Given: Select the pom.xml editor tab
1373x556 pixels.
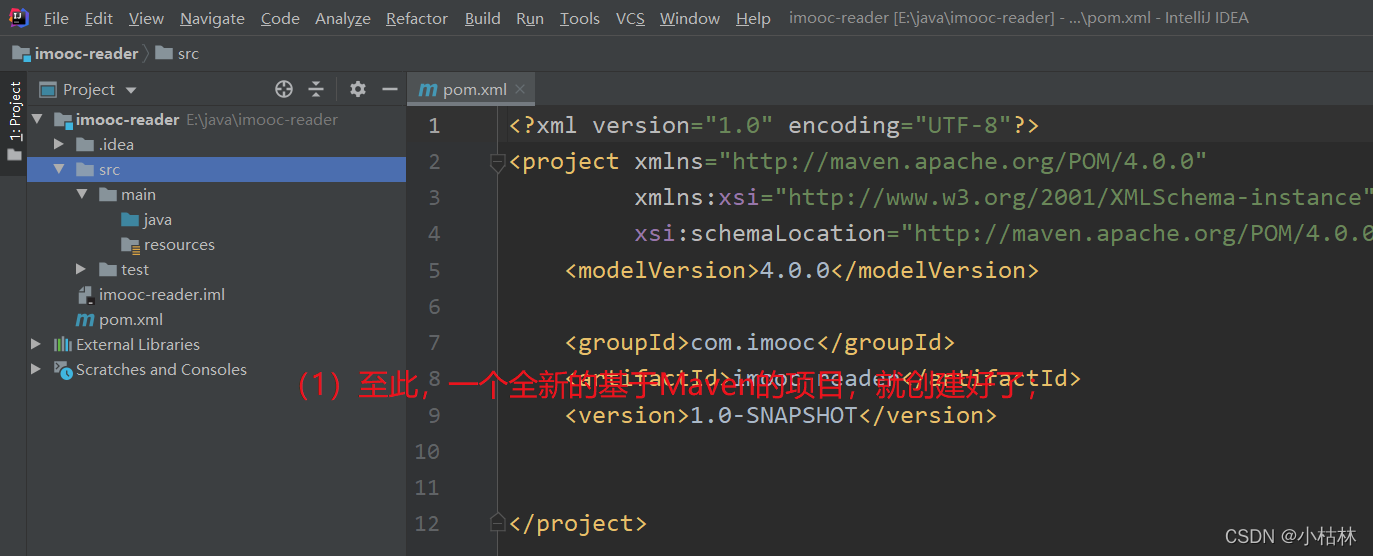Looking at the screenshot, I should [472, 89].
